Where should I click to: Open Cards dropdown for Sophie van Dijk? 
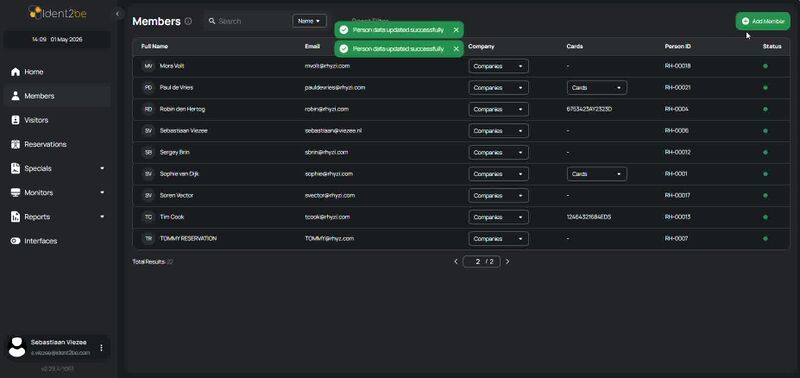point(597,174)
